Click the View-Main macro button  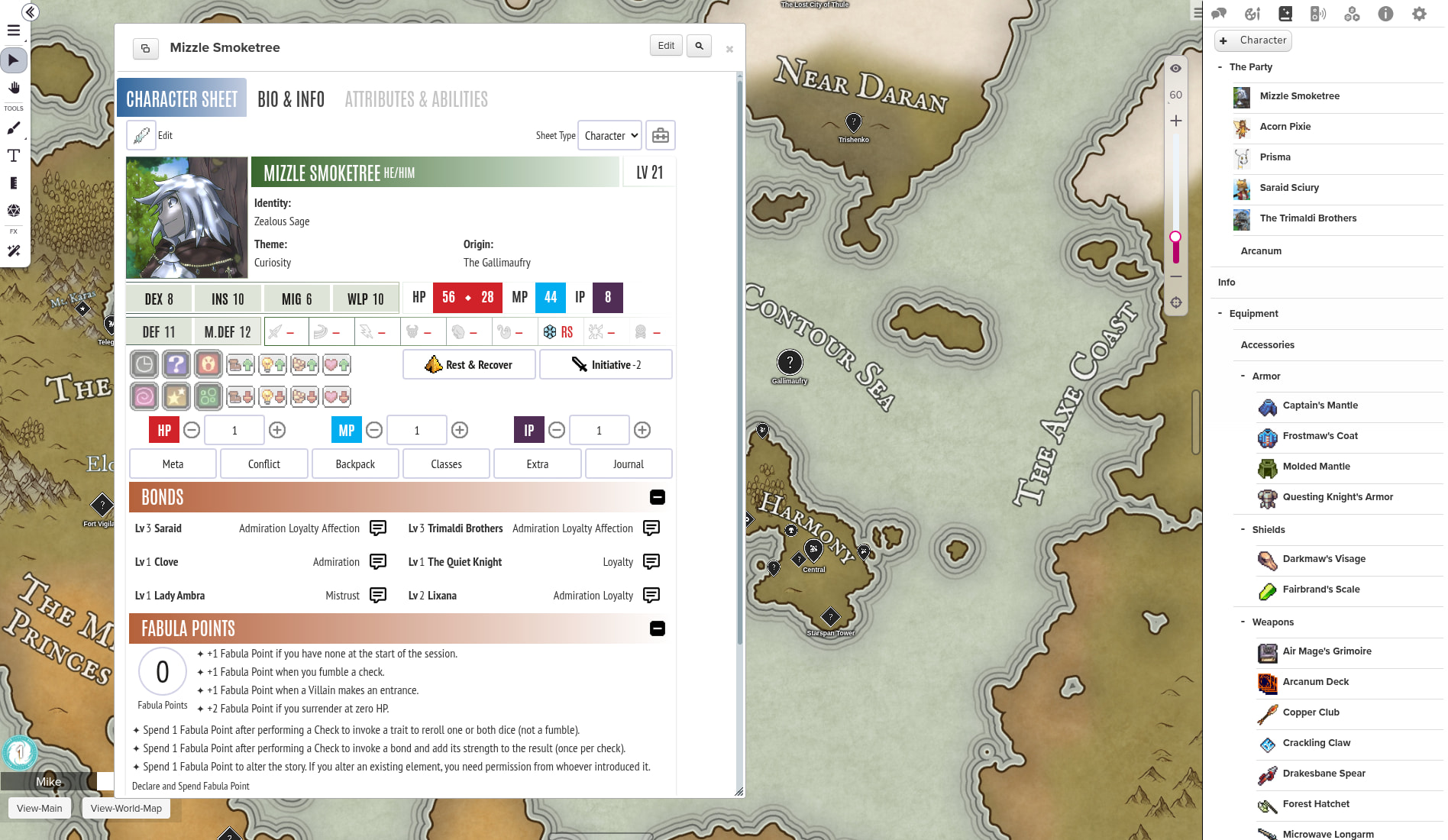click(x=40, y=809)
